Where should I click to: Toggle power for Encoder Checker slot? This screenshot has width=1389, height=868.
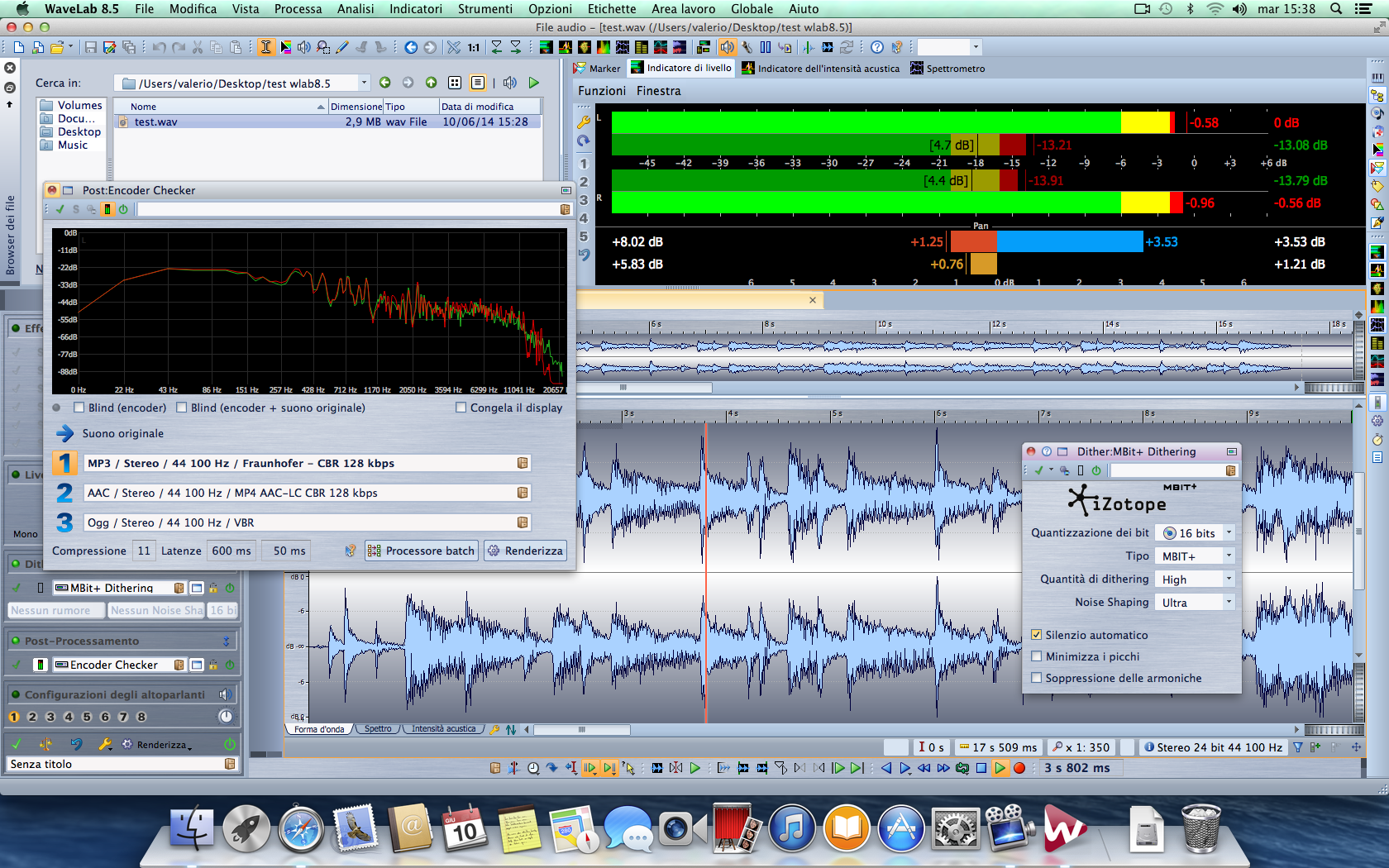(x=230, y=665)
